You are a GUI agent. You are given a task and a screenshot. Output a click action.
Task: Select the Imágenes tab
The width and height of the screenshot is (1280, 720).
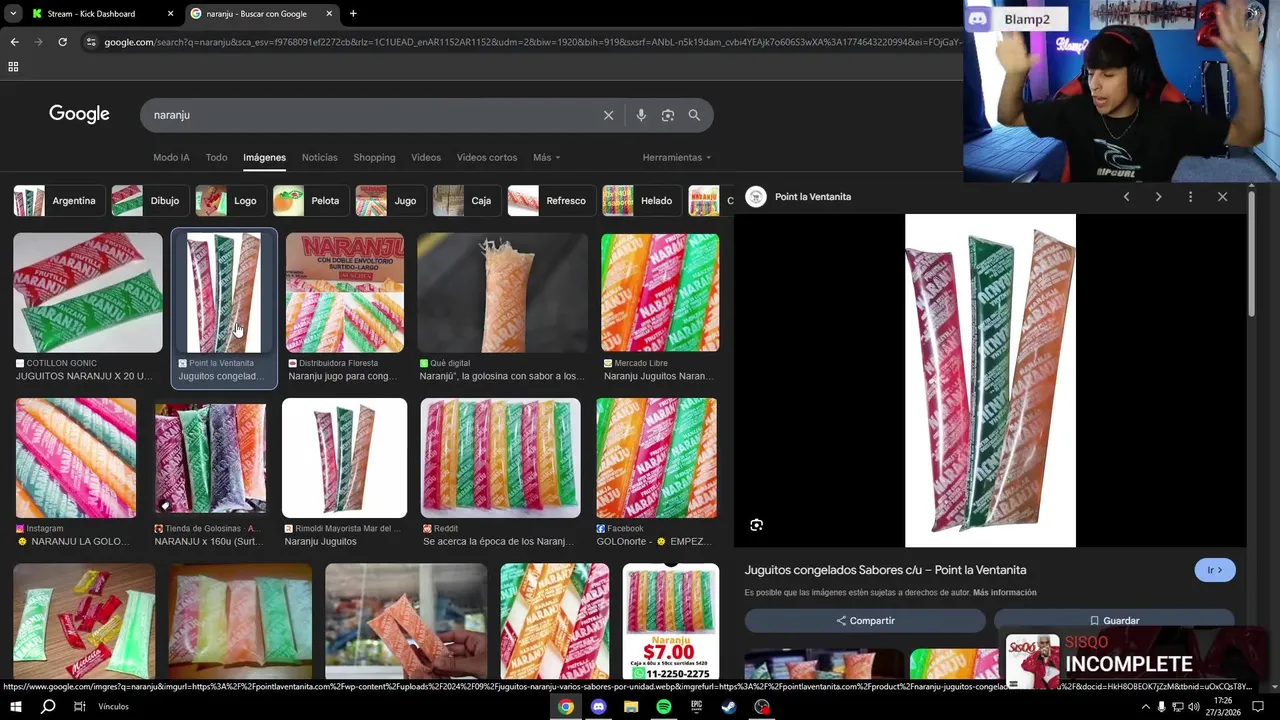point(264,157)
